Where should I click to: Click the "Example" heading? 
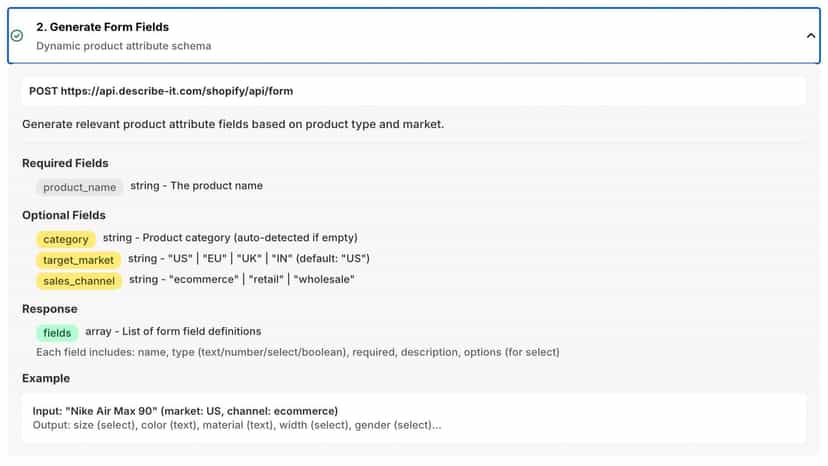coord(46,378)
